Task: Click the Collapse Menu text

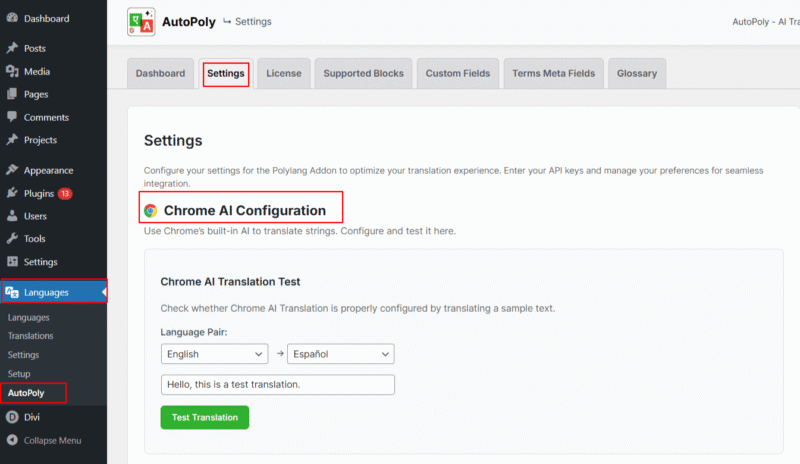Action: tap(53, 441)
